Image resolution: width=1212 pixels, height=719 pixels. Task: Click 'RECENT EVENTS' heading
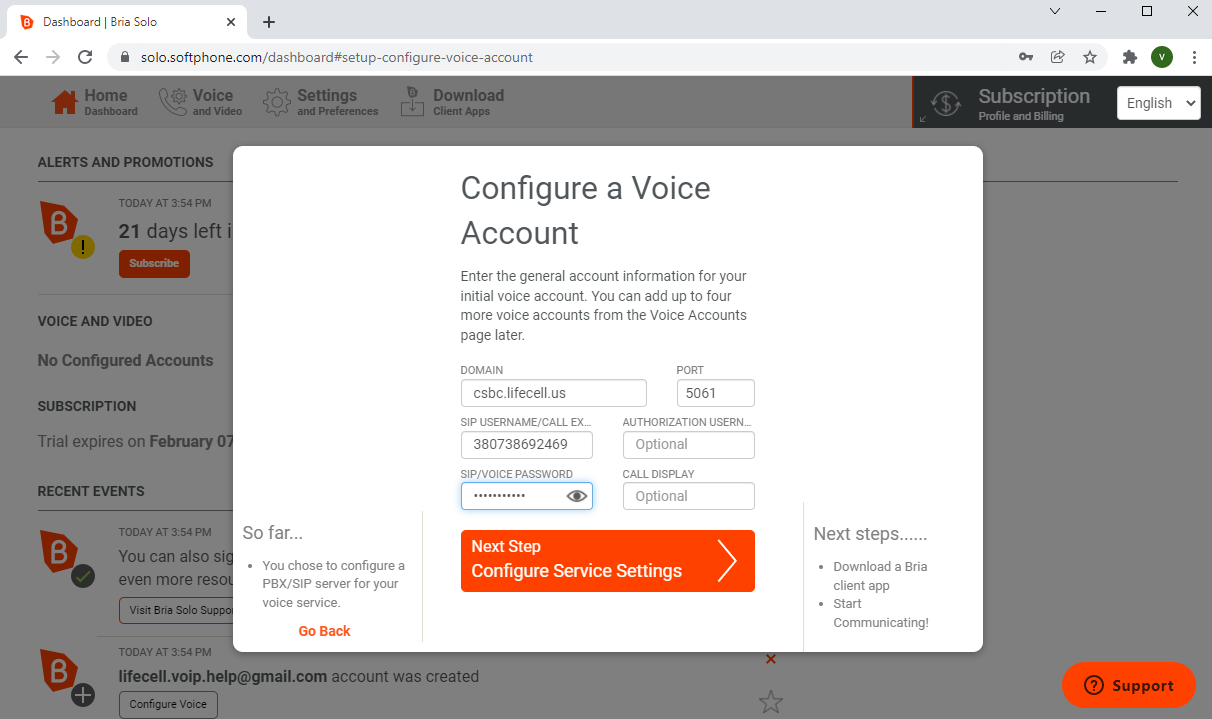91,491
